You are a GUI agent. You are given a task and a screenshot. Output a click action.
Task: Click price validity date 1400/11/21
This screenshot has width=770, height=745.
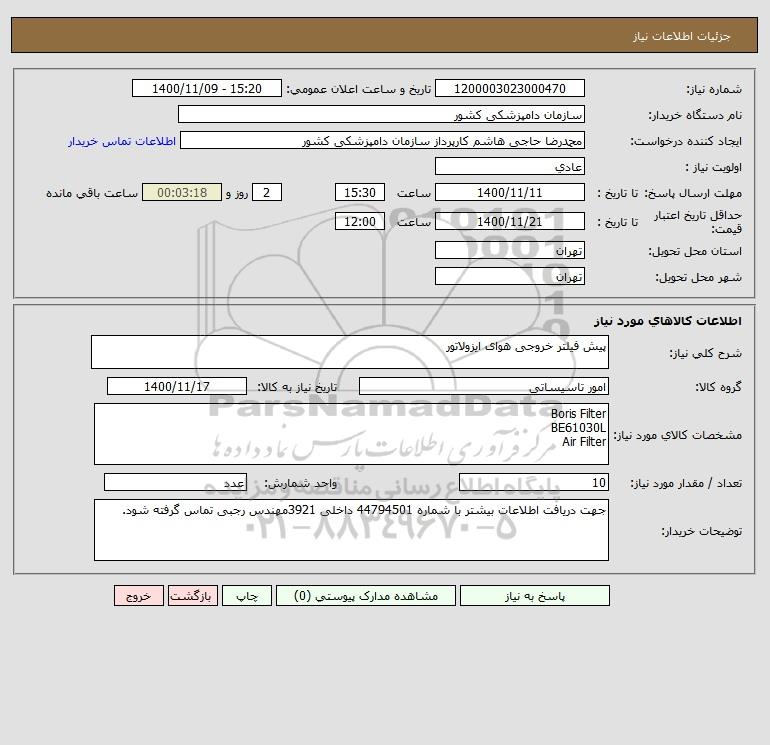(x=510, y=221)
